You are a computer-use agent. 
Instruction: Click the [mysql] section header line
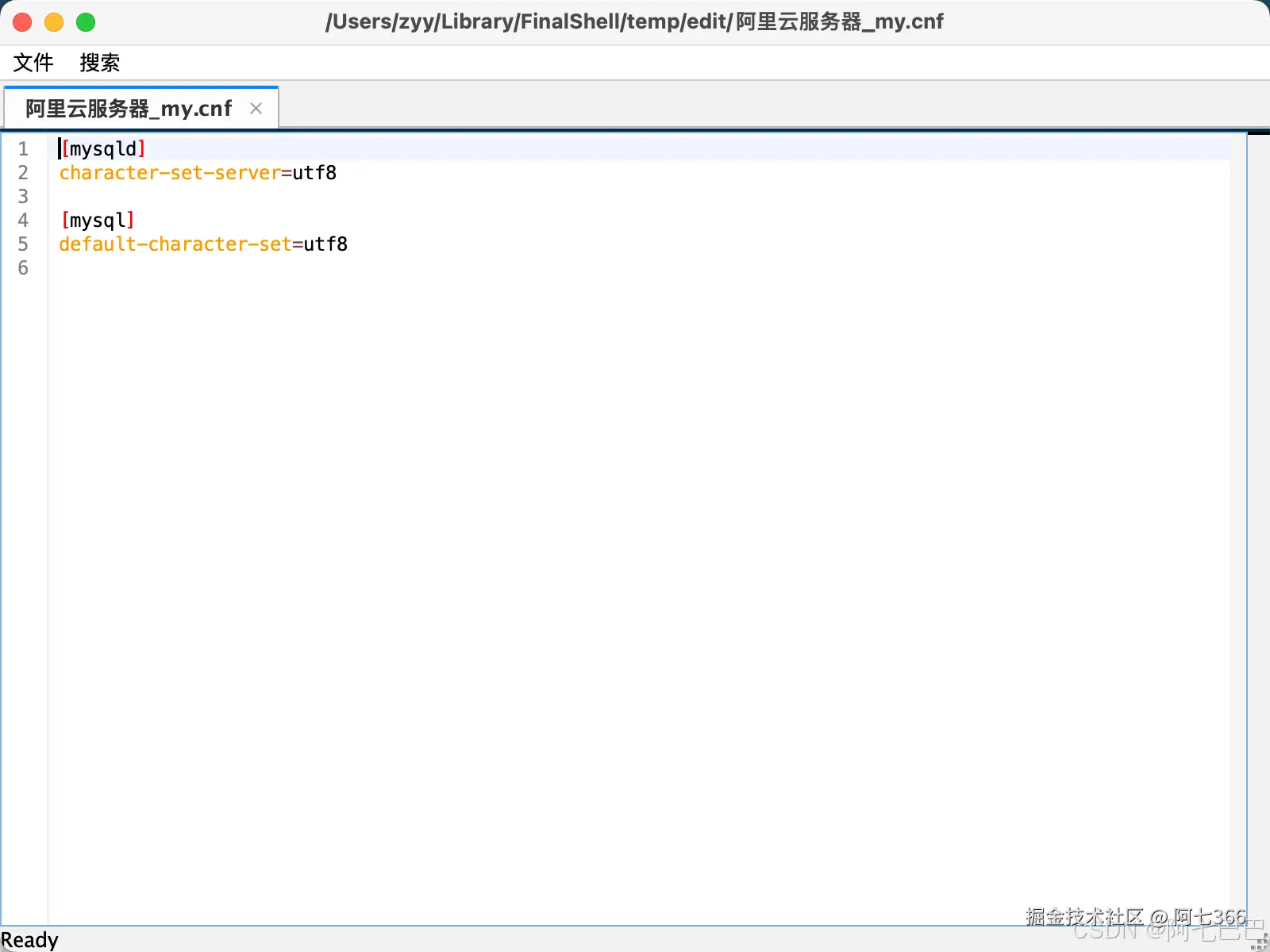98,221
